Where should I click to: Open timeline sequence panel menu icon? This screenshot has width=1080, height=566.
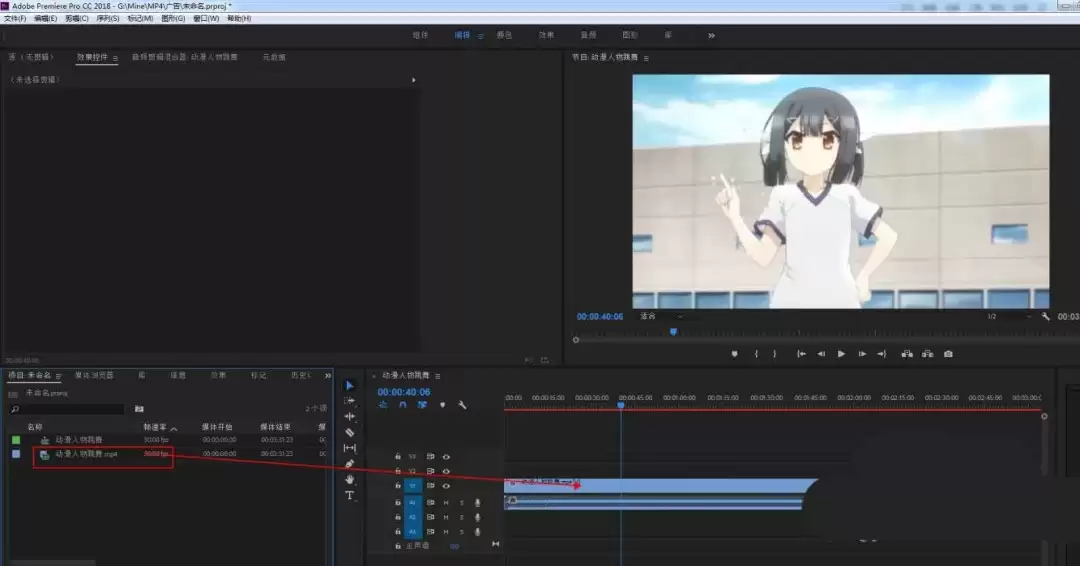coord(437,376)
